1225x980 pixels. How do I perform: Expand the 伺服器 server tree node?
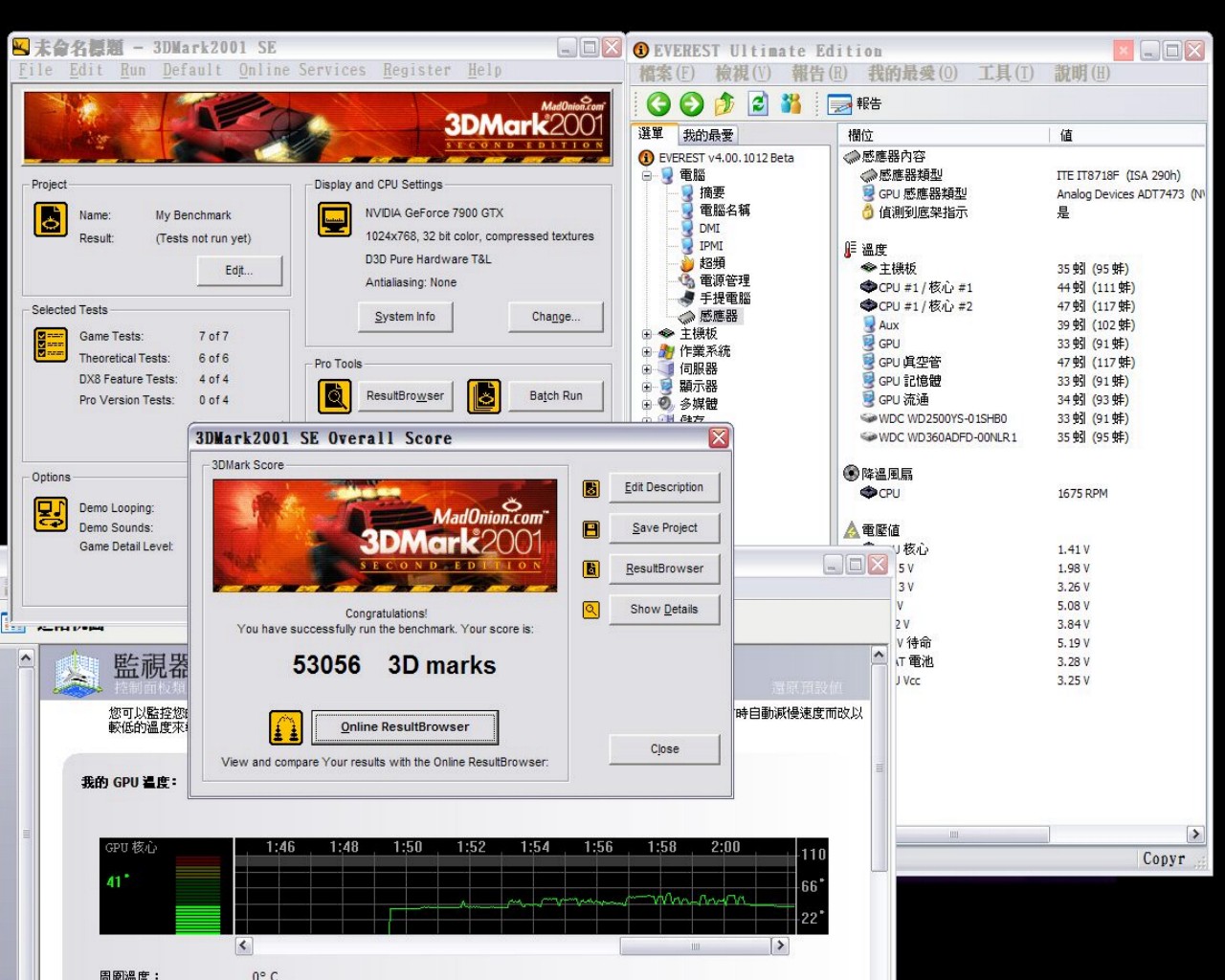pos(647,369)
